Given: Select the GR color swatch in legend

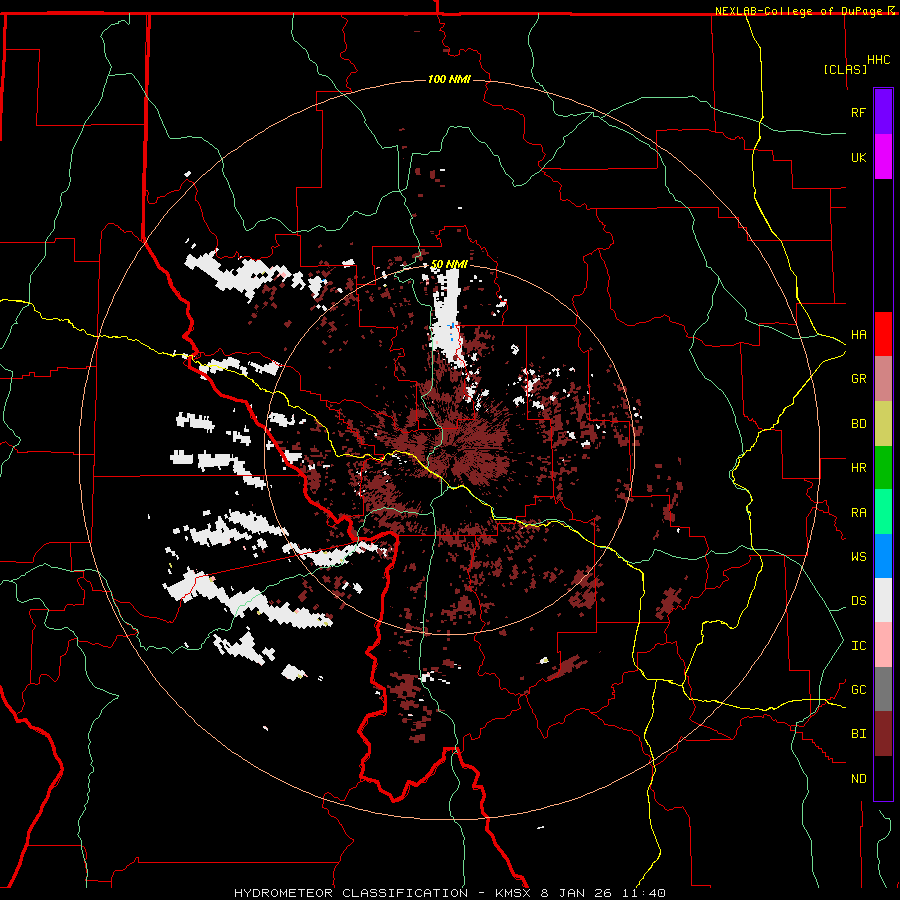Looking at the screenshot, I should pyautogui.click(x=883, y=379).
